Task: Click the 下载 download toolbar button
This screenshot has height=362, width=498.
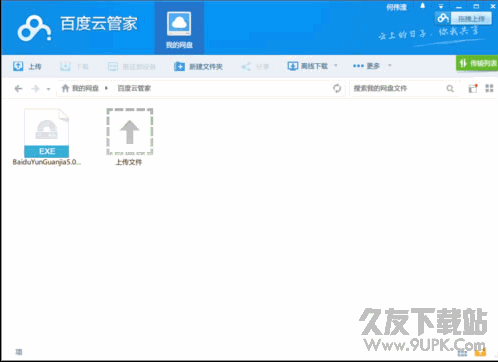Action: (x=74, y=67)
